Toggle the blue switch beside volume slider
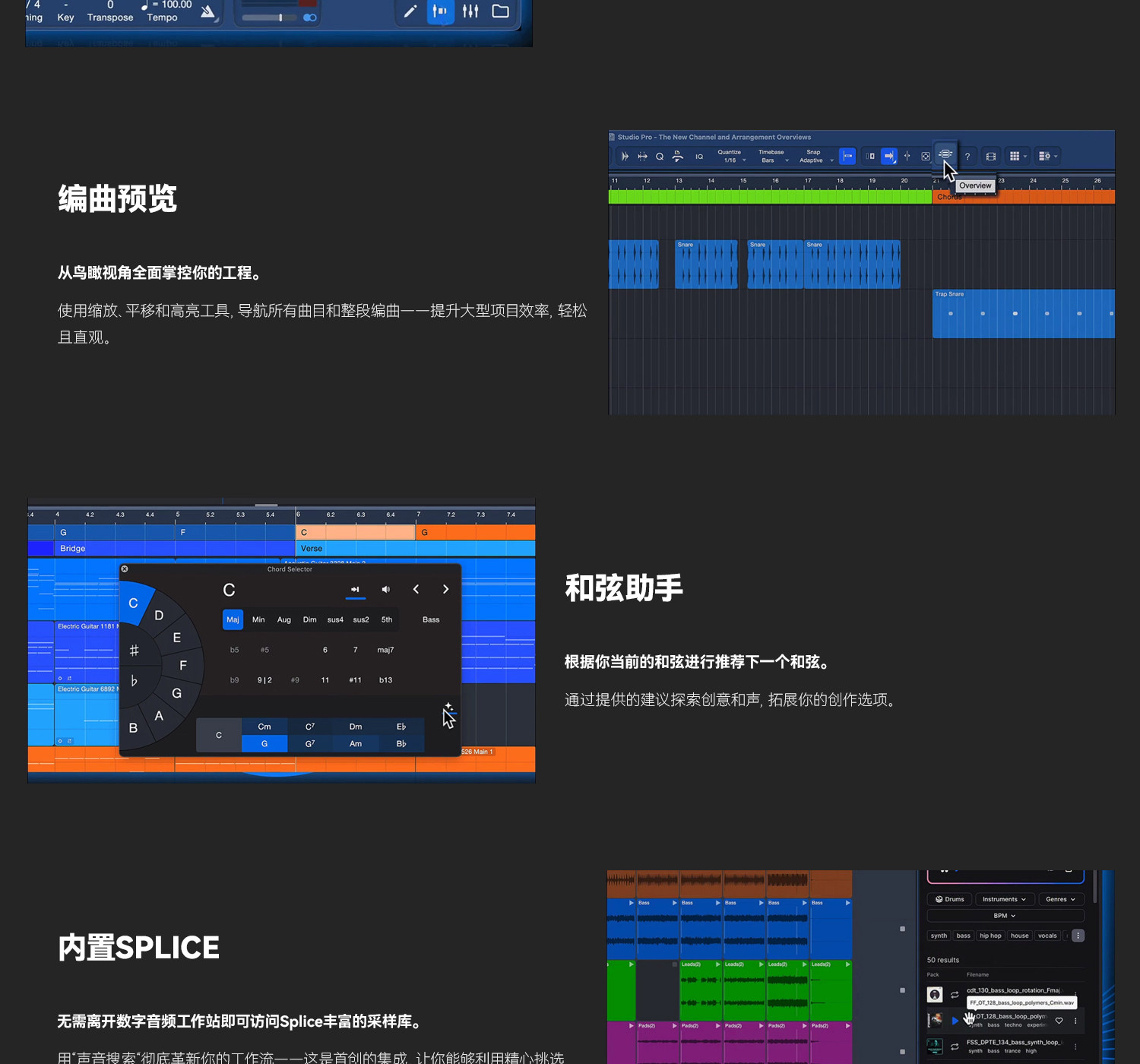 pyautogui.click(x=309, y=17)
